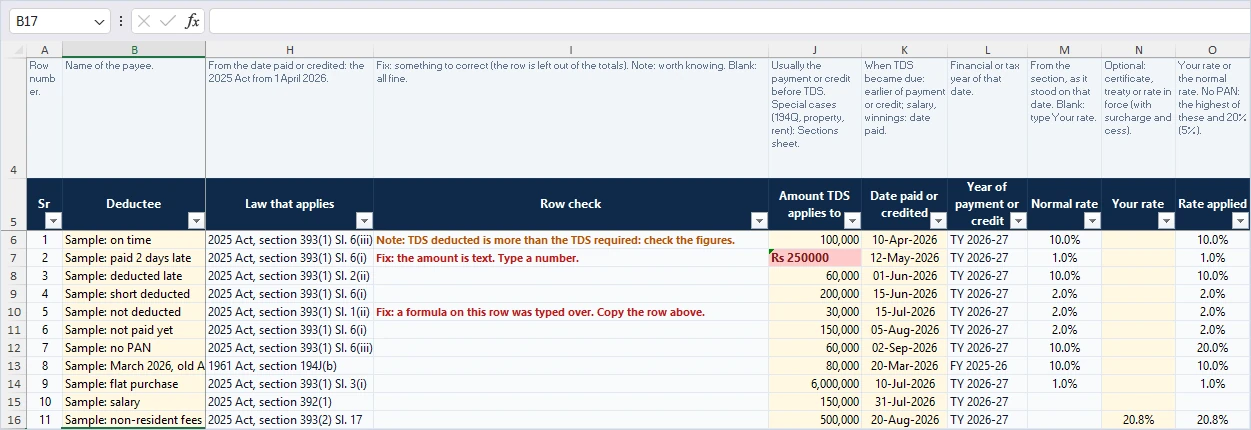Select column J header

[814, 50]
